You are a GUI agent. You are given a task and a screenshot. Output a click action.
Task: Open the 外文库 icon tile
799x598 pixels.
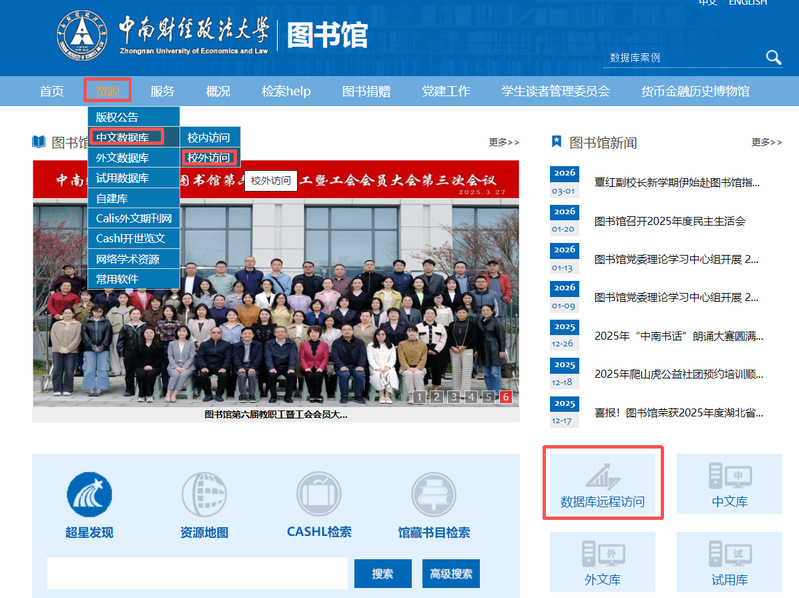coord(602,563)
